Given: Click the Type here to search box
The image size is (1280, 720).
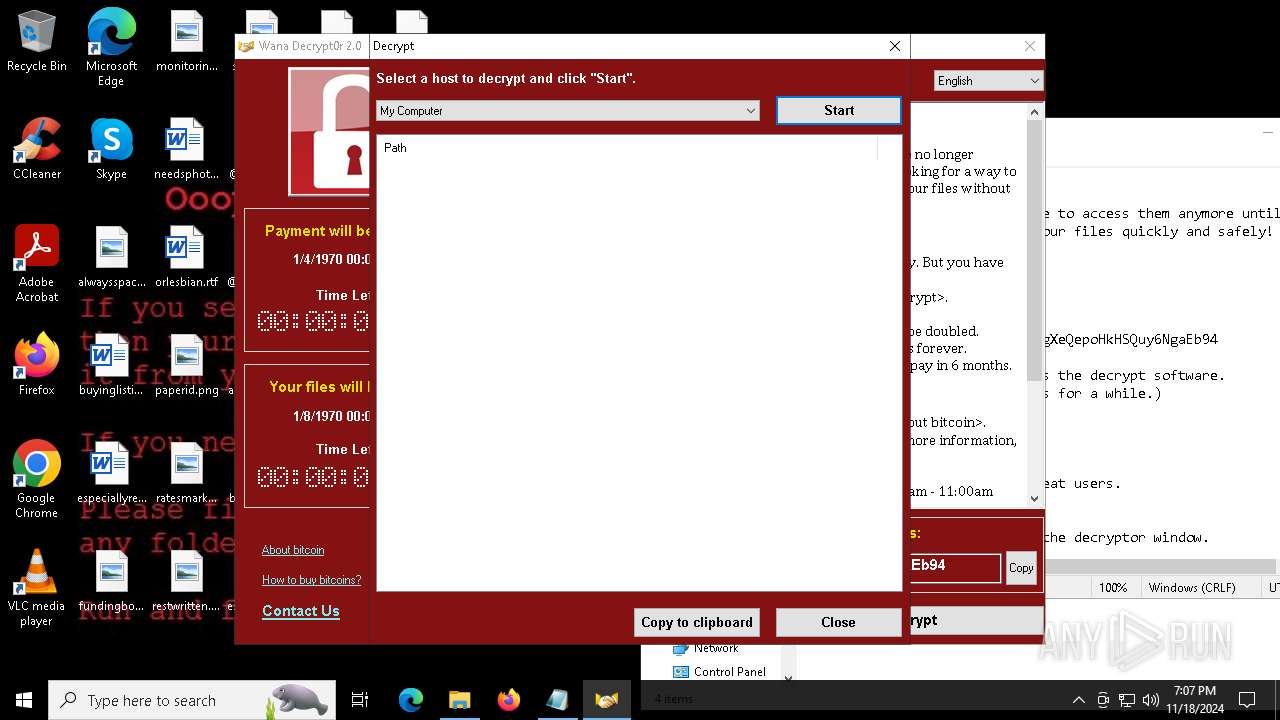Looking at the screenshot, I should (x=192, y=700).
